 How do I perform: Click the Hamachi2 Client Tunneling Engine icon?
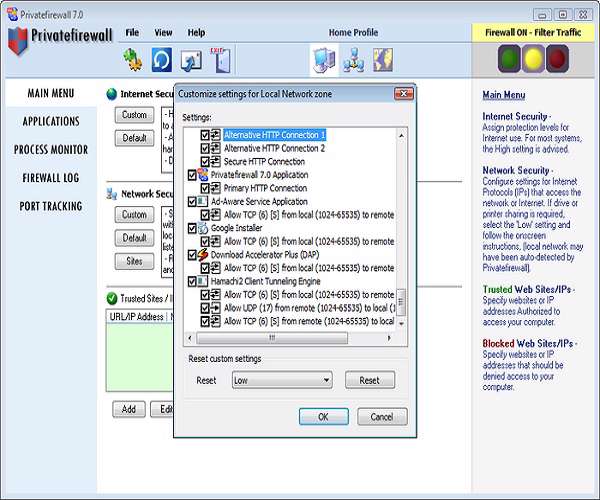click(203, 281)
